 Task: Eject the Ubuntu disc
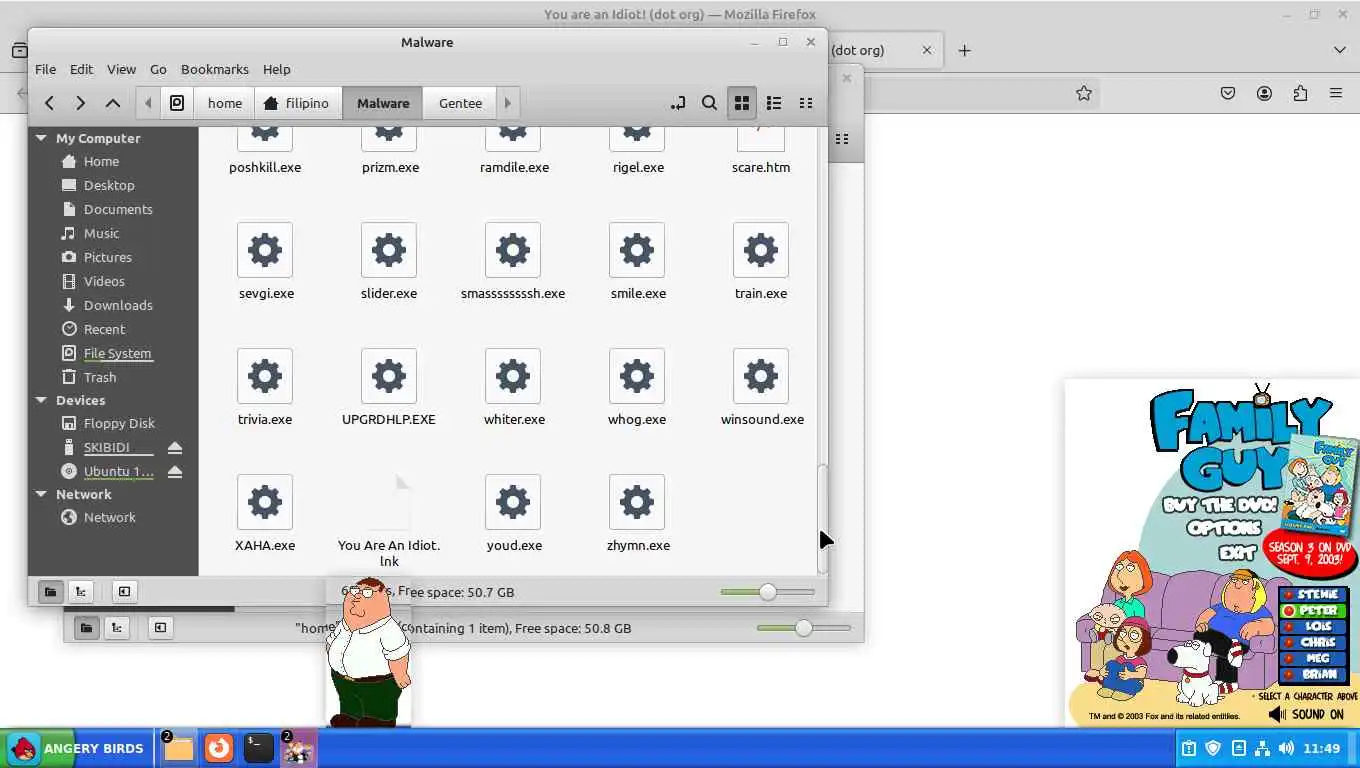point(175,471)
